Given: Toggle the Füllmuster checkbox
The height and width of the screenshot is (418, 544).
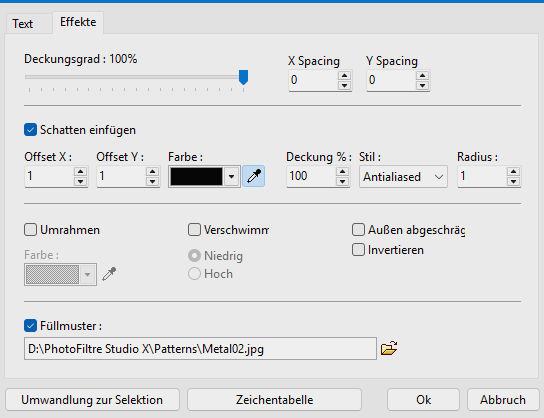Looking at the screenshot, I should (31, 325).
